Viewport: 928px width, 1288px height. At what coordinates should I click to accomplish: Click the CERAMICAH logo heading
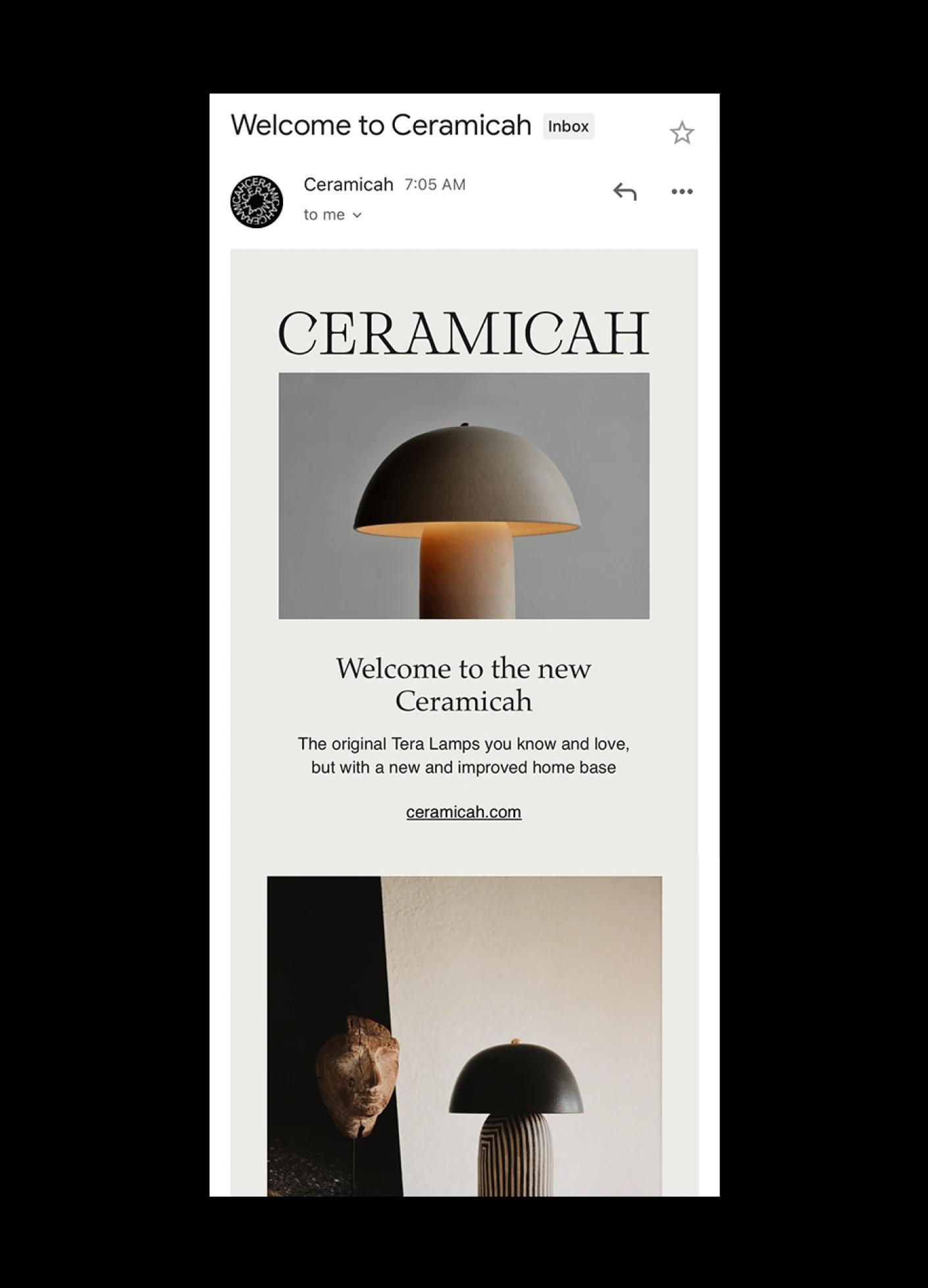[x=464, y=333]
